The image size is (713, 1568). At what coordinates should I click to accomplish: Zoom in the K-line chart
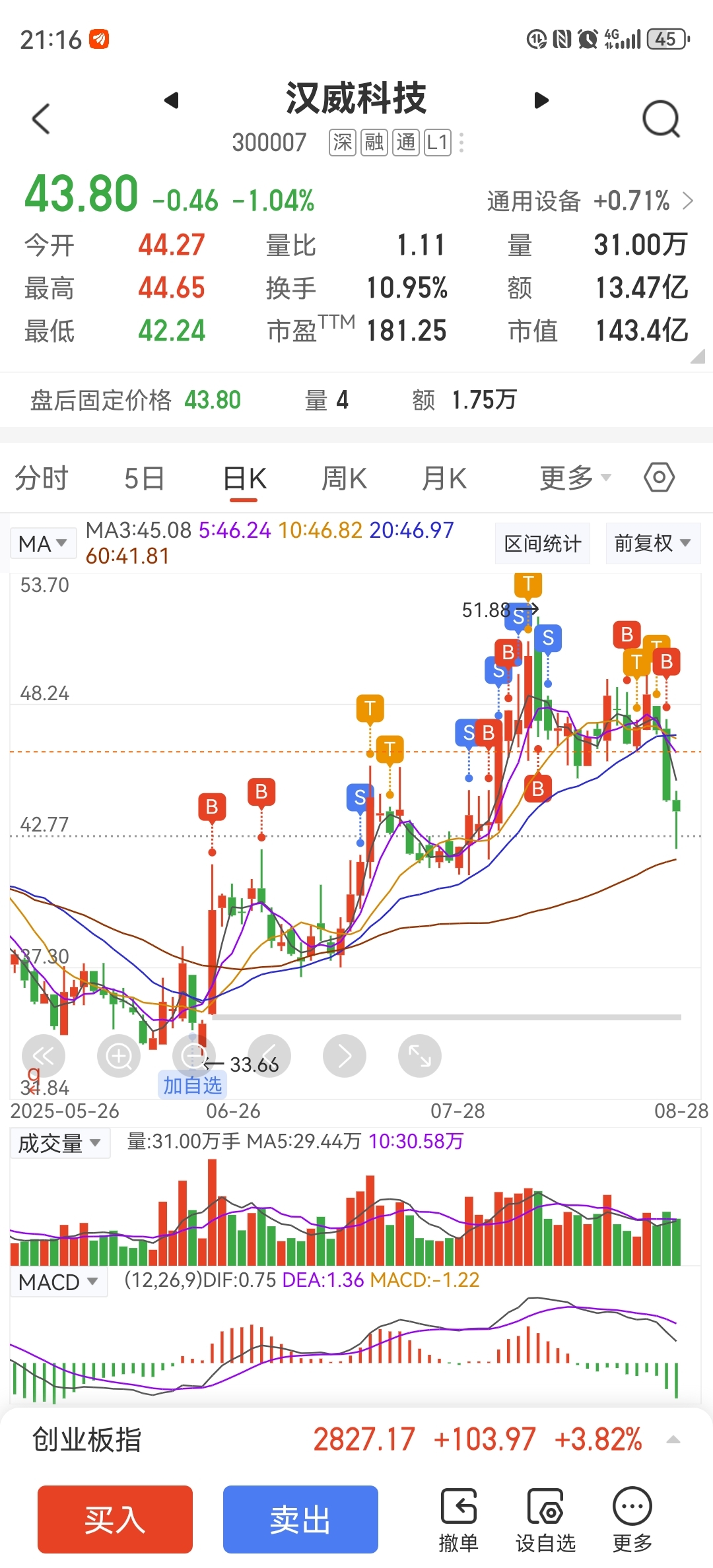click(119, 1056)
